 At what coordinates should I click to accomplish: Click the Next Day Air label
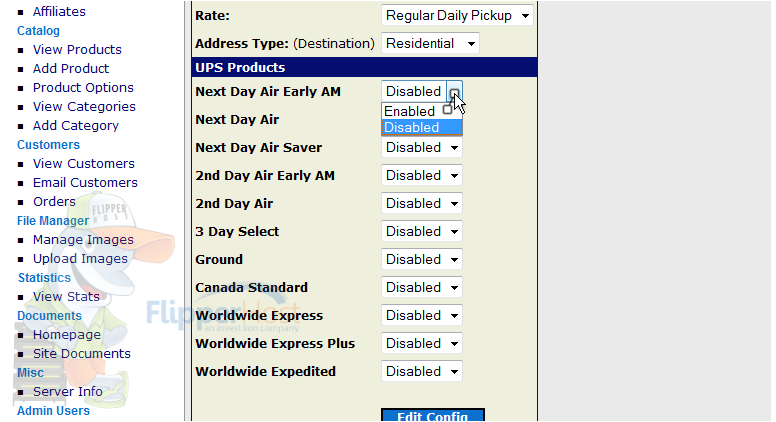coord(237,120)
